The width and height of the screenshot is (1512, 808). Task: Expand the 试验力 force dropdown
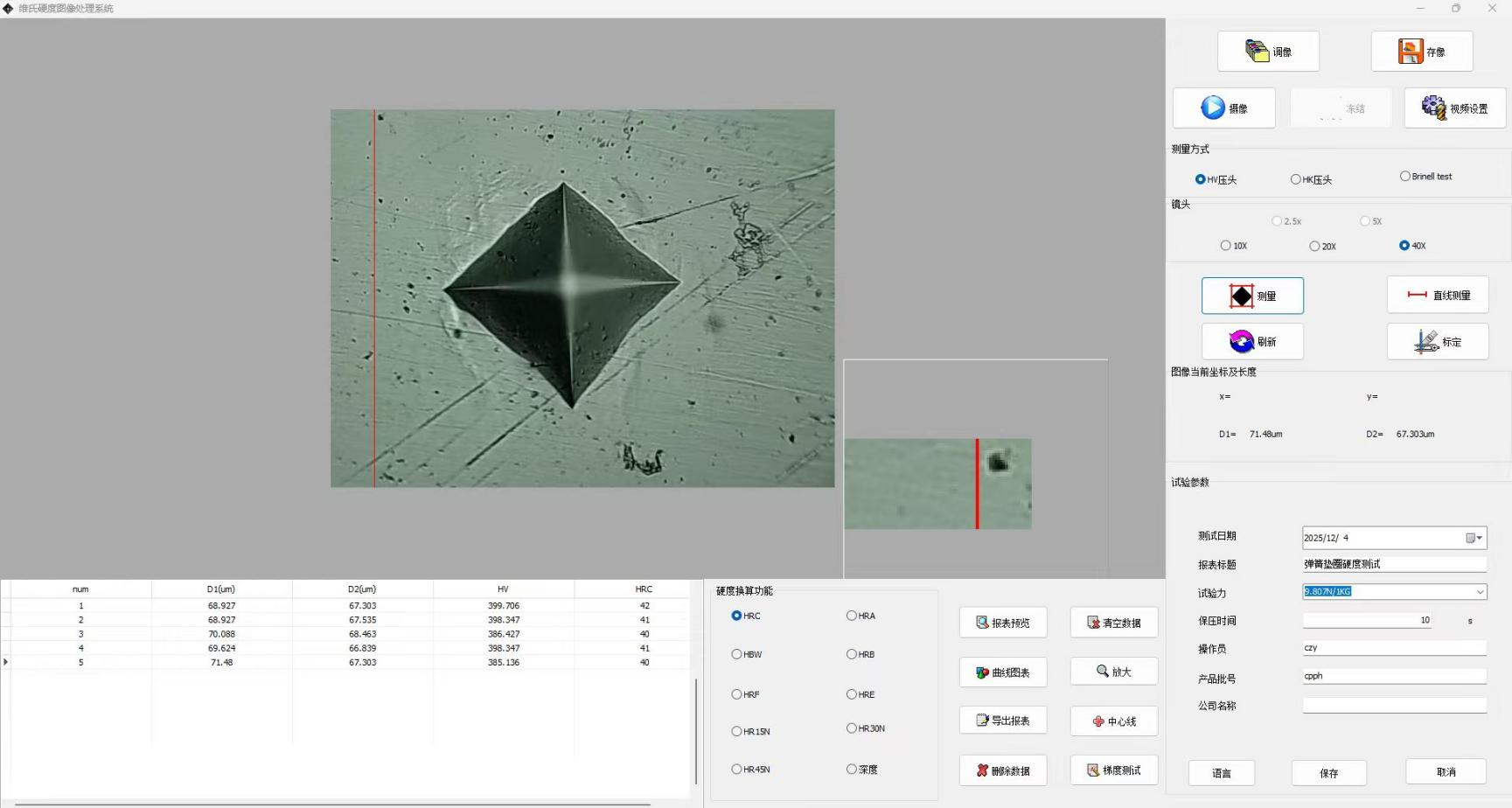1480,592
